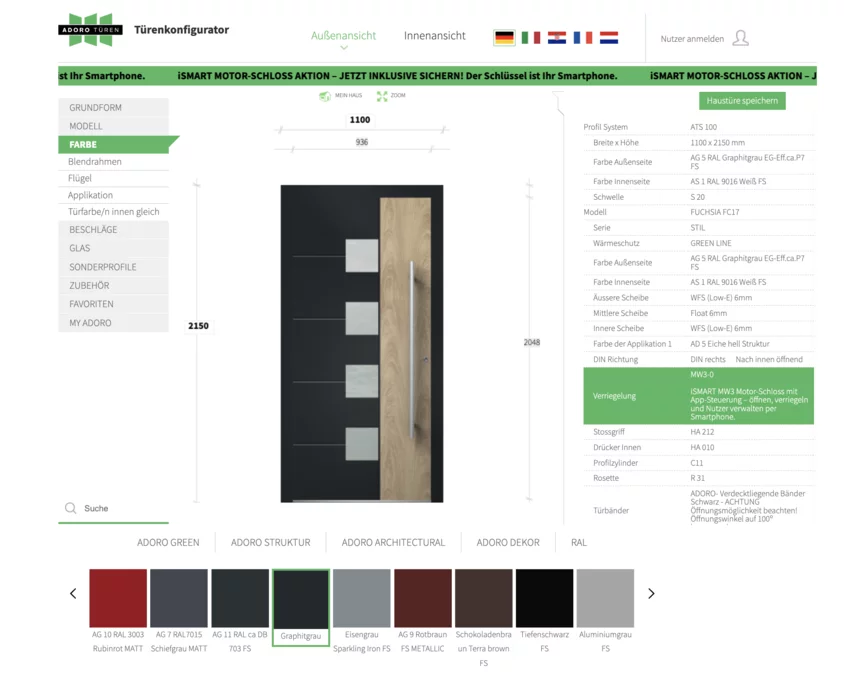Open the GRUNDFORM menu section
The height and width of the screenshot is (698, 850).
pyautogui.click(x=113, y=107)
